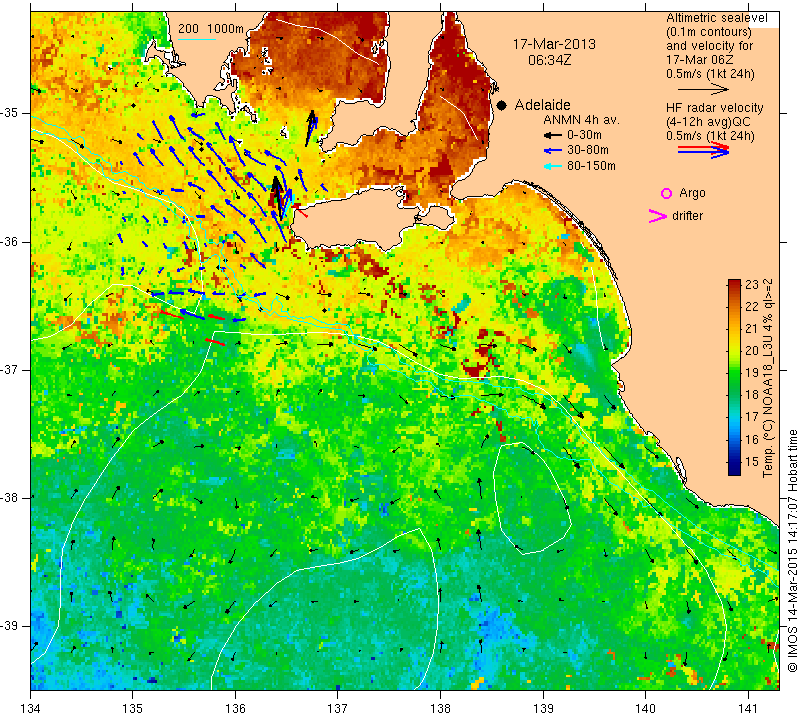Click the 19 degree colorbar label
Screen dimensions: 800x720
(x=752, y=373)
